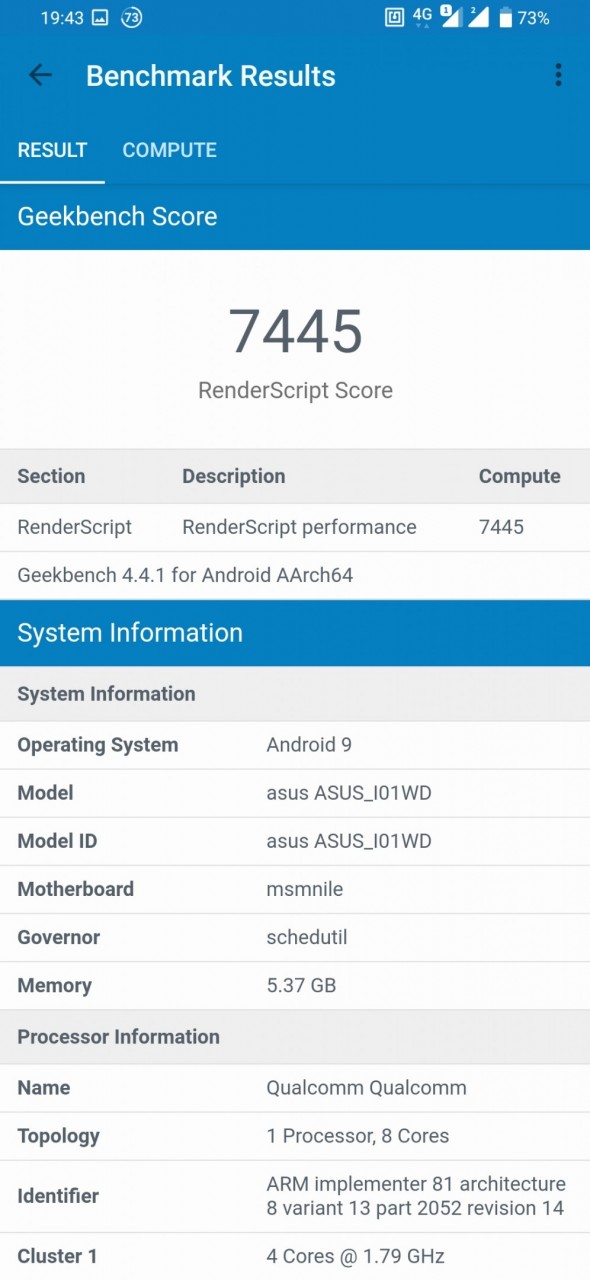
Task: Tap the Memory 5.37 GB row
Action: coord(295,985)
